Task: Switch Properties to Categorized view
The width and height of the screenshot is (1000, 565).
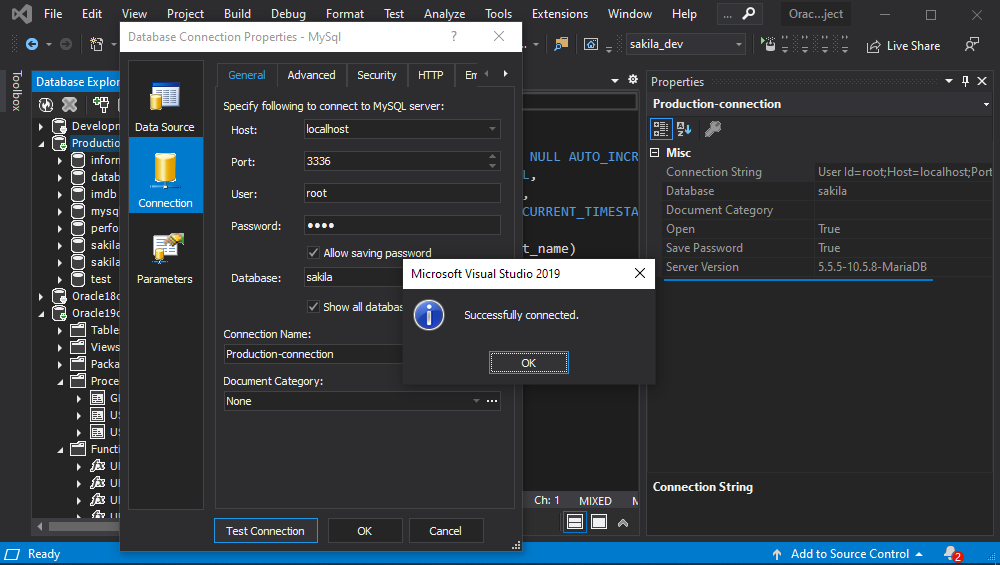Action: click(661, 129)
